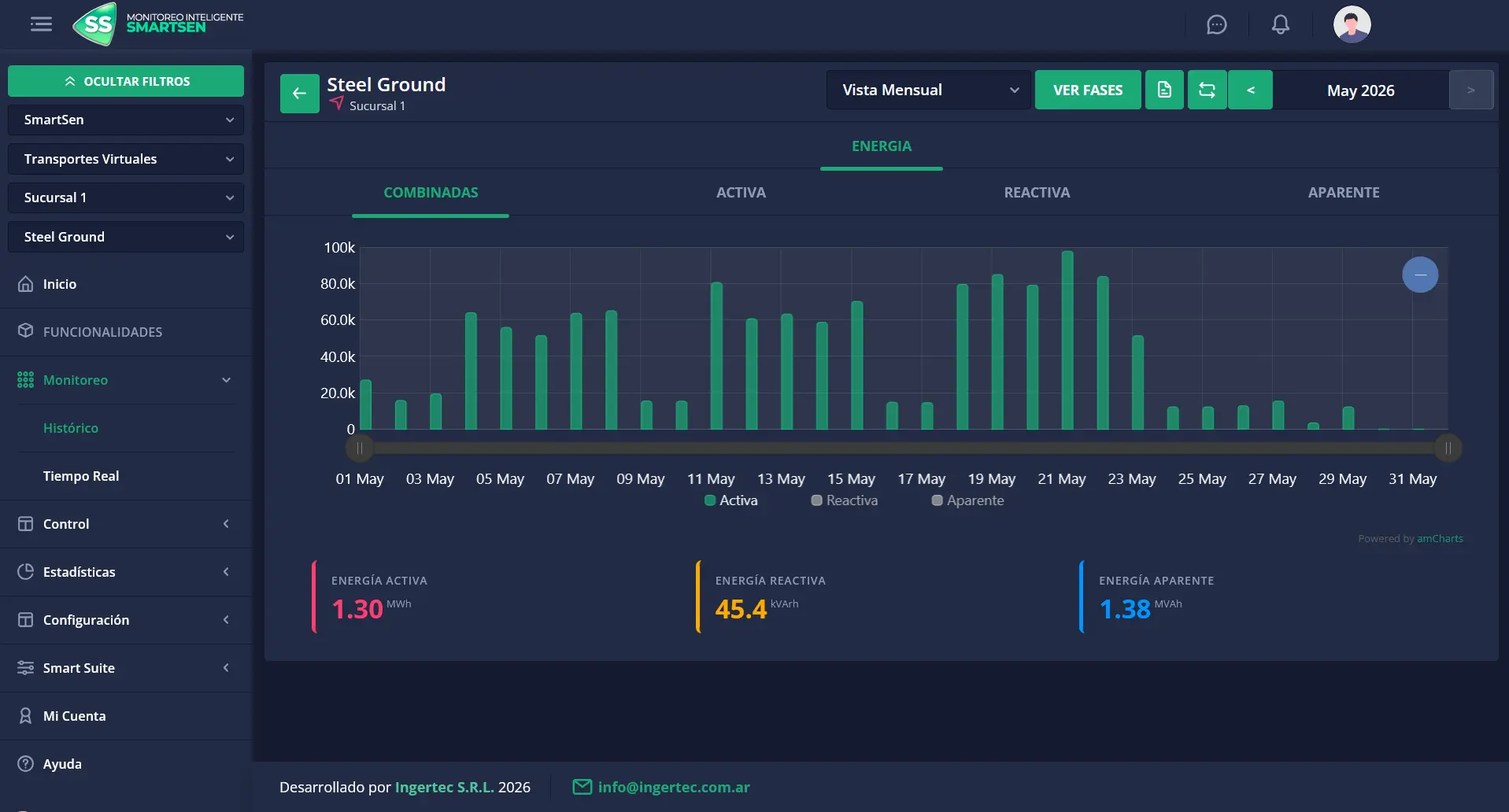Viewport: 1509px width, 812px height.
Task: Open the notifications bell
Action: point(1281,24)
